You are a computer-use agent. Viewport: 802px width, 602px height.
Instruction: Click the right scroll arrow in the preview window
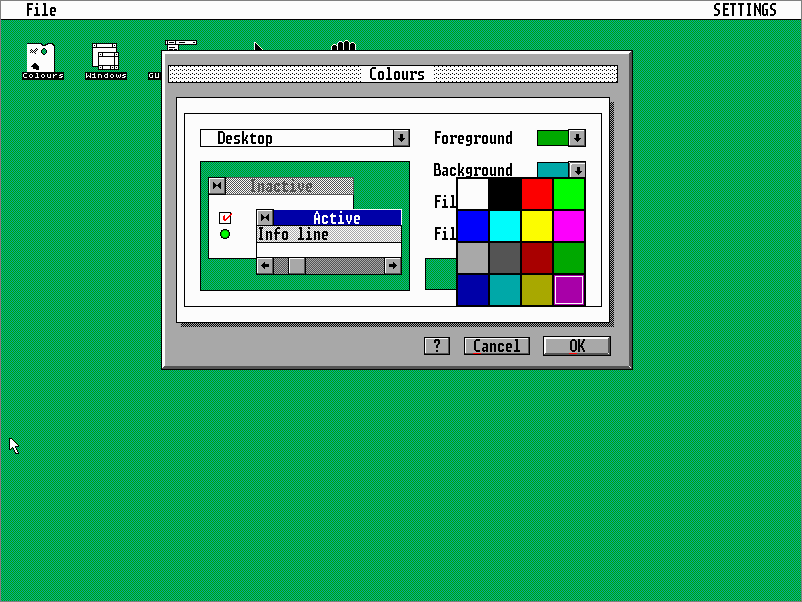click(393, 265)
